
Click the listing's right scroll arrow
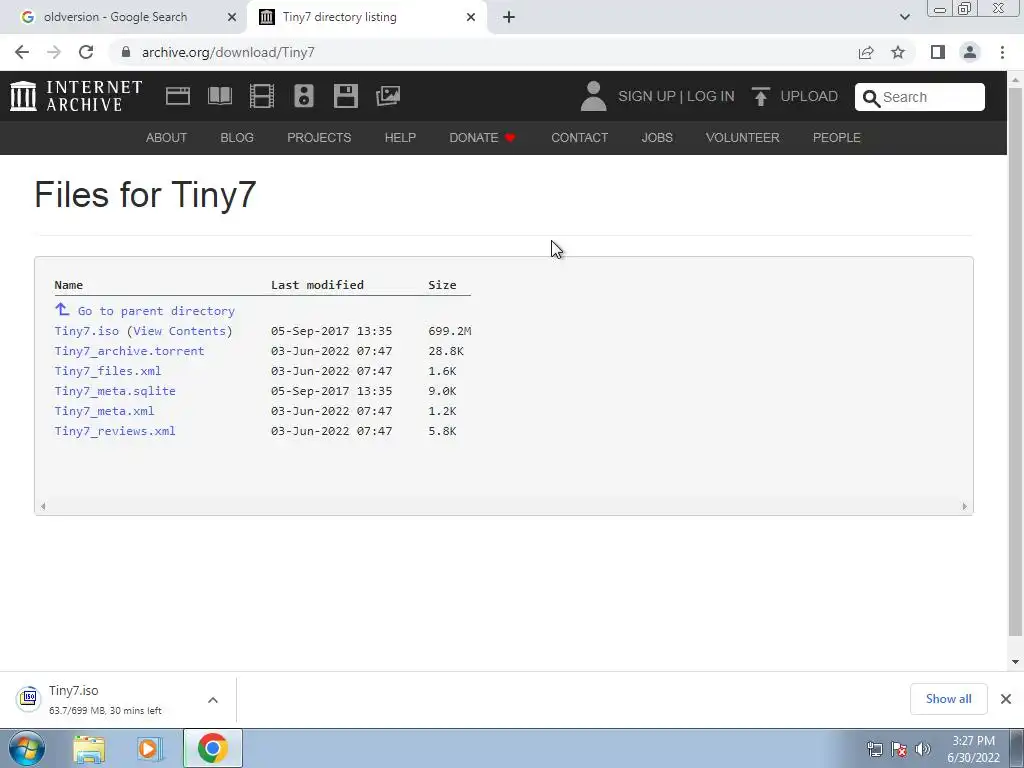pos(965,506)
